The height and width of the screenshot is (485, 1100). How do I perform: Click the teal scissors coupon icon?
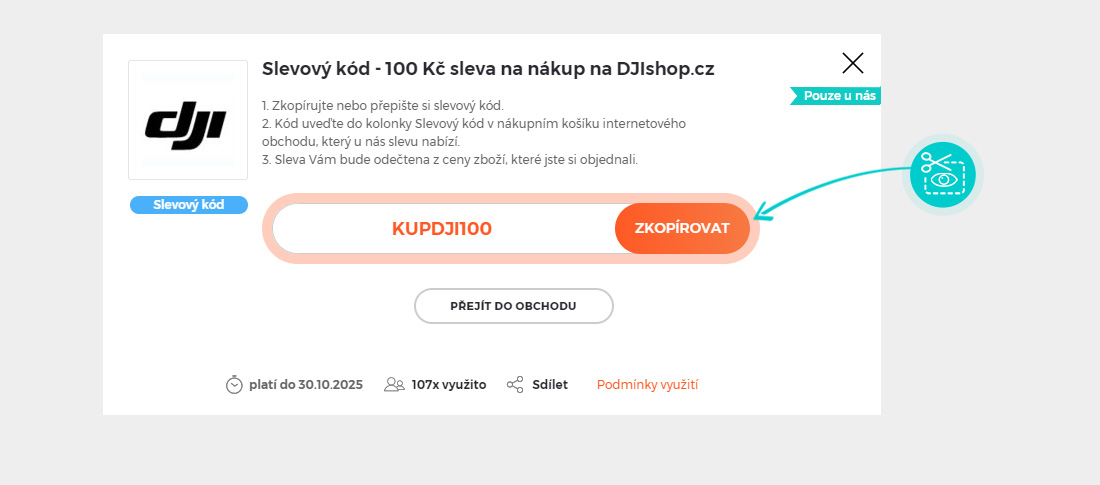point(943,174)
